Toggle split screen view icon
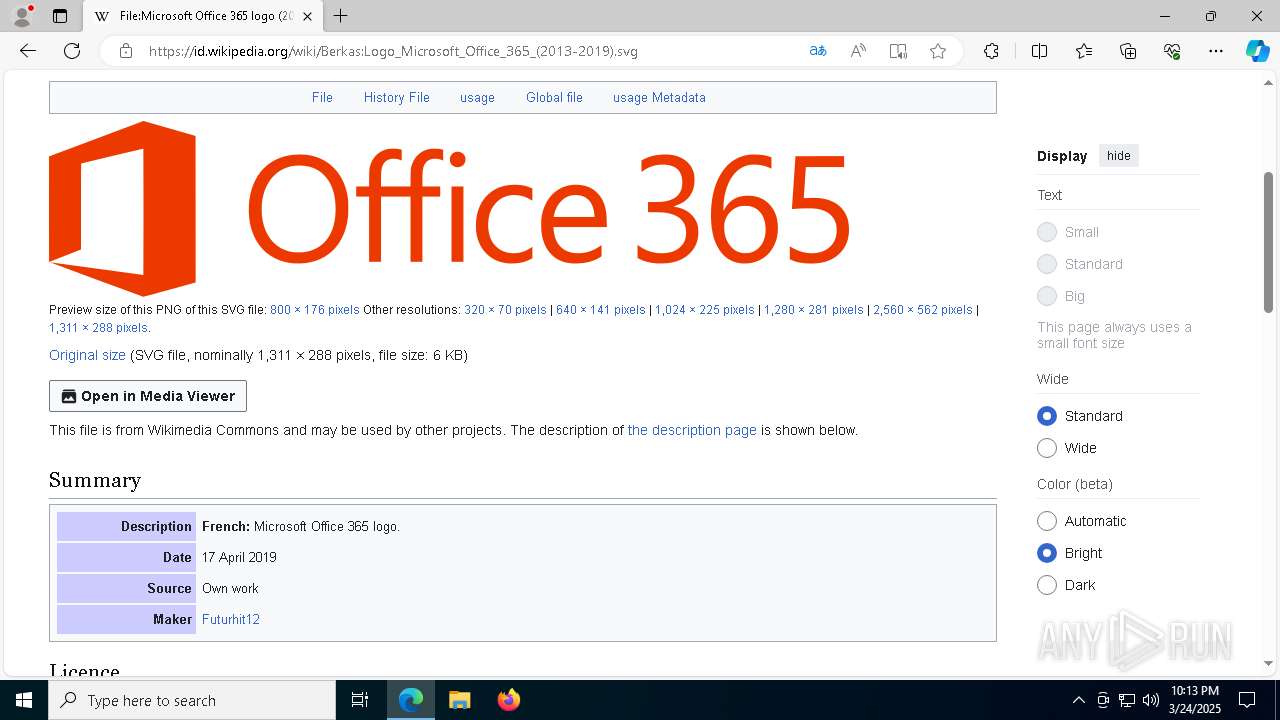Viewport: 1280px width, 720px height. tap(1039, 51)
